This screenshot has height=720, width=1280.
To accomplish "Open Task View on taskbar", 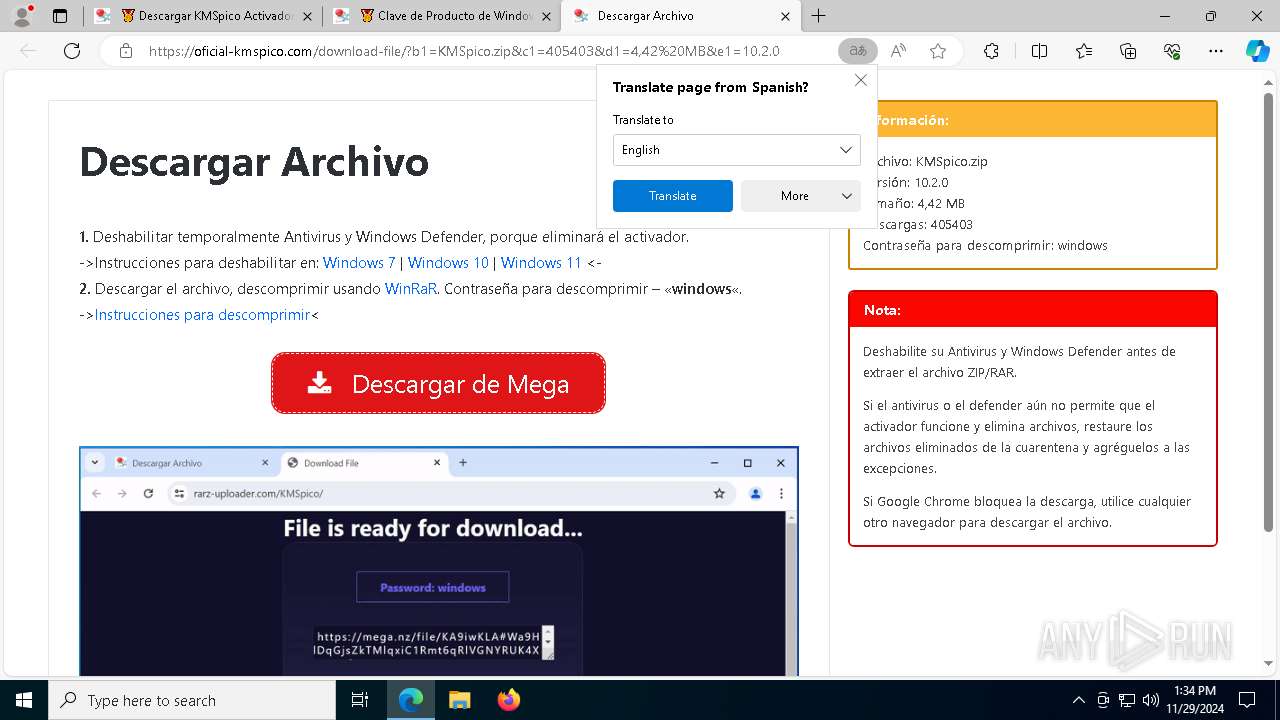I will [360, 700].
